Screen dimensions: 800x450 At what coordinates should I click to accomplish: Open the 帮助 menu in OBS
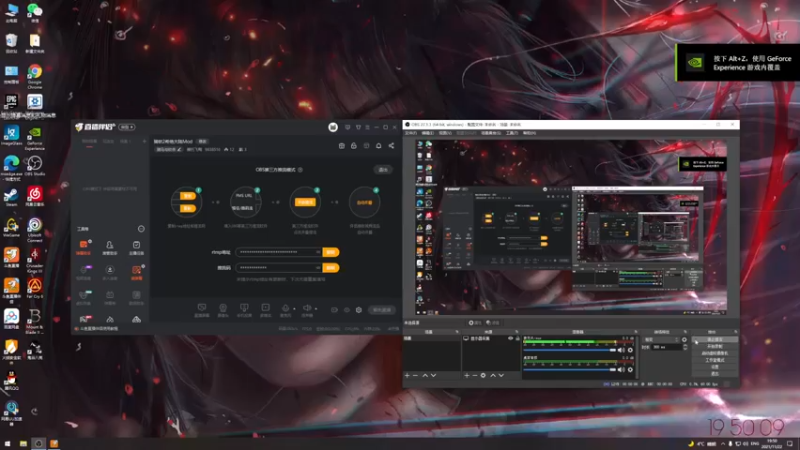529,133
